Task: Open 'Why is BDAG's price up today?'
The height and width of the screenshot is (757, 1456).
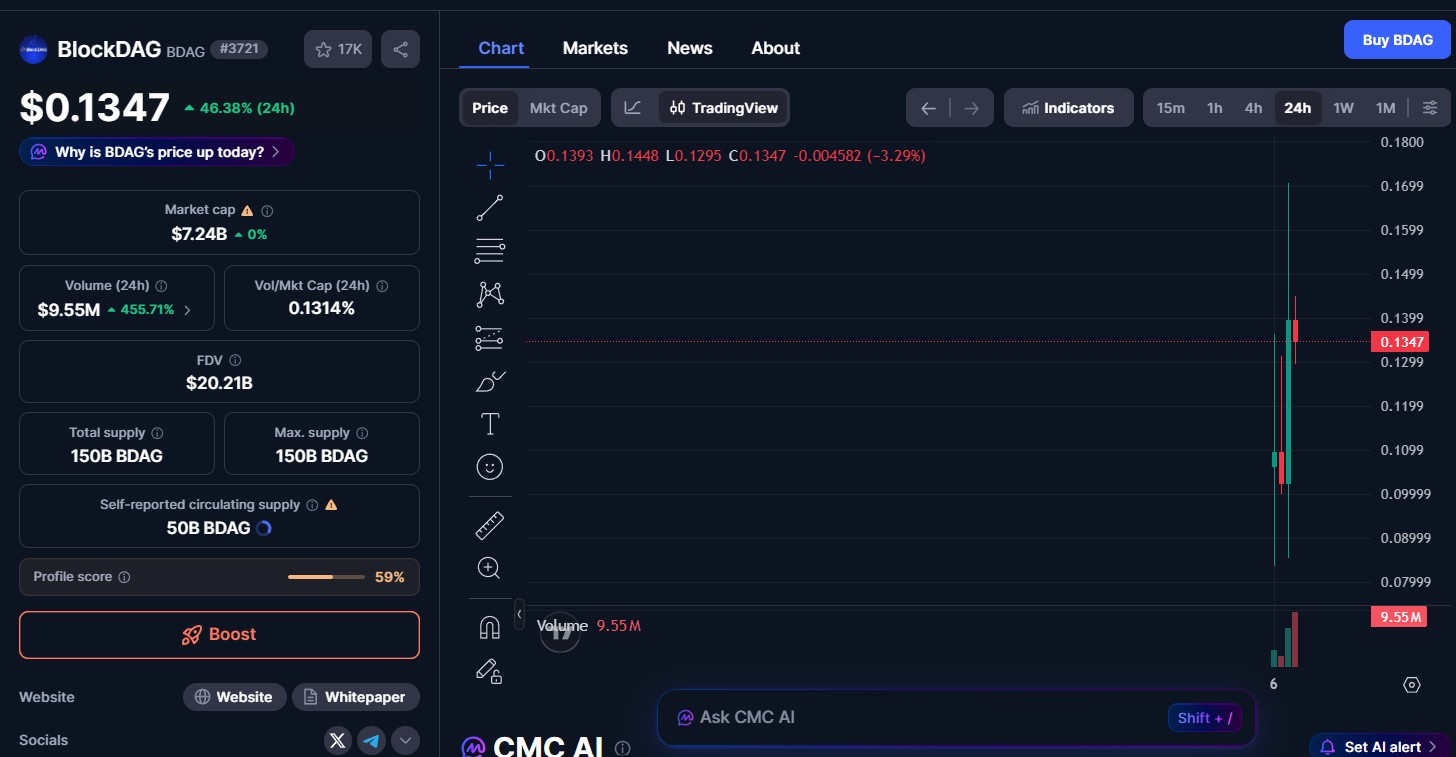Action: tap(156, 150)
